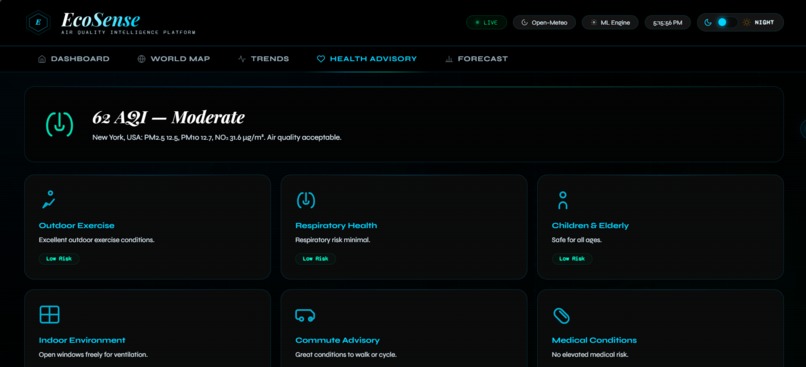Click the lungs icon beside 62 AQI
The image size is (806, 367).
[x=60, y=124]
